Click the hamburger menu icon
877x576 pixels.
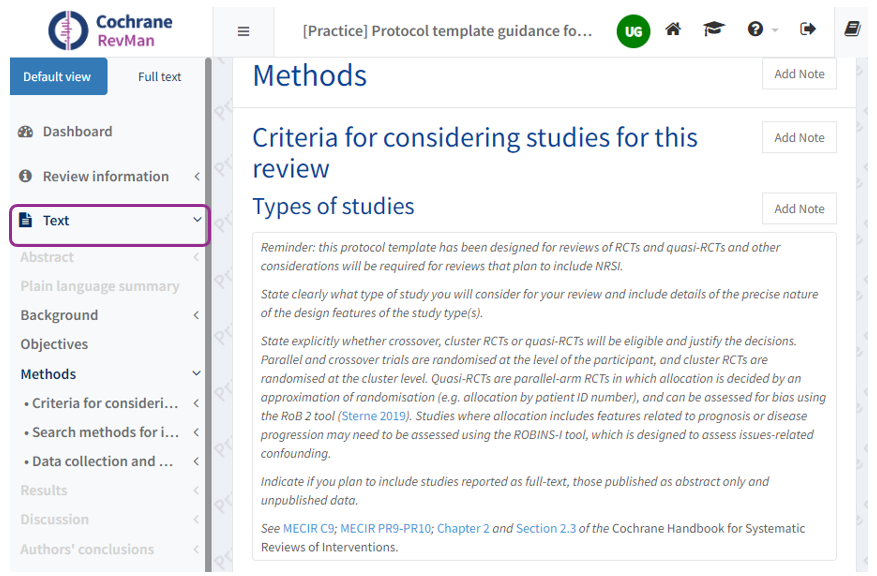(x=243, y=31)
